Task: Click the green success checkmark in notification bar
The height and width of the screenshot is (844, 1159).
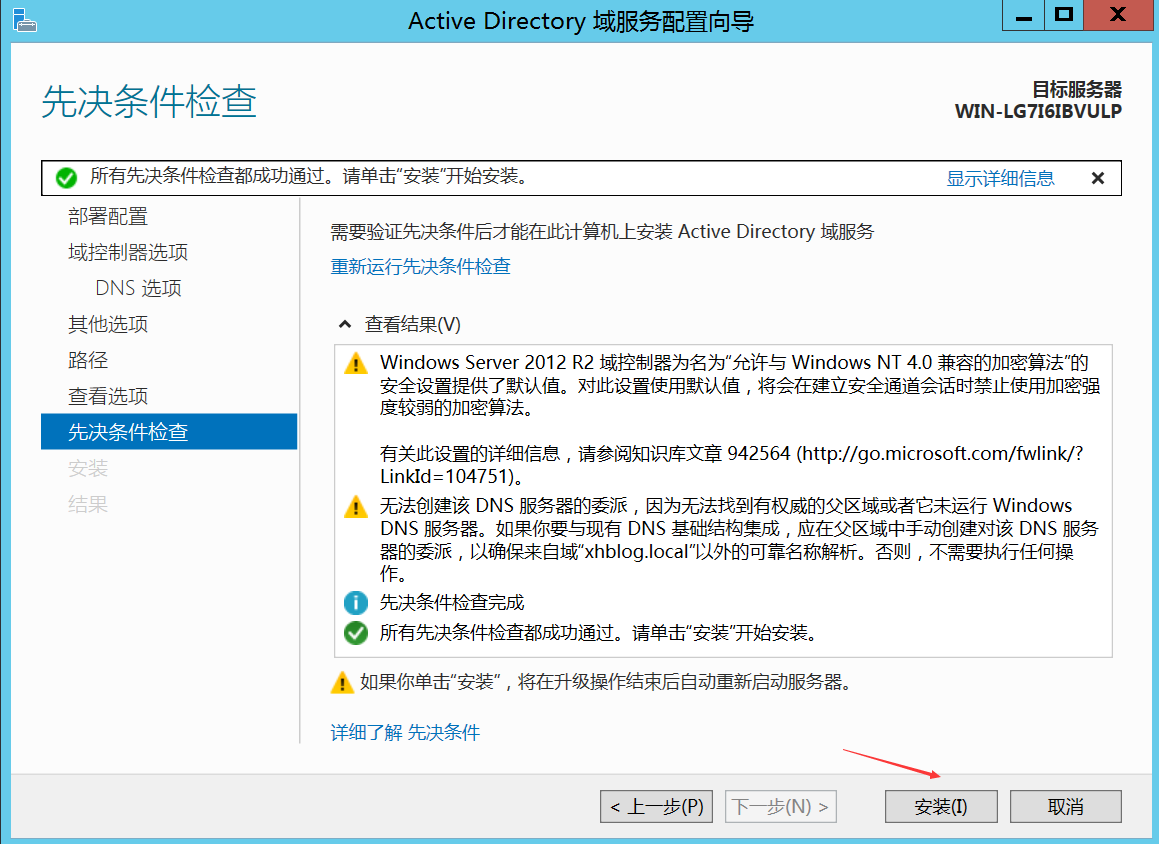Action: [x=67, y=177]
